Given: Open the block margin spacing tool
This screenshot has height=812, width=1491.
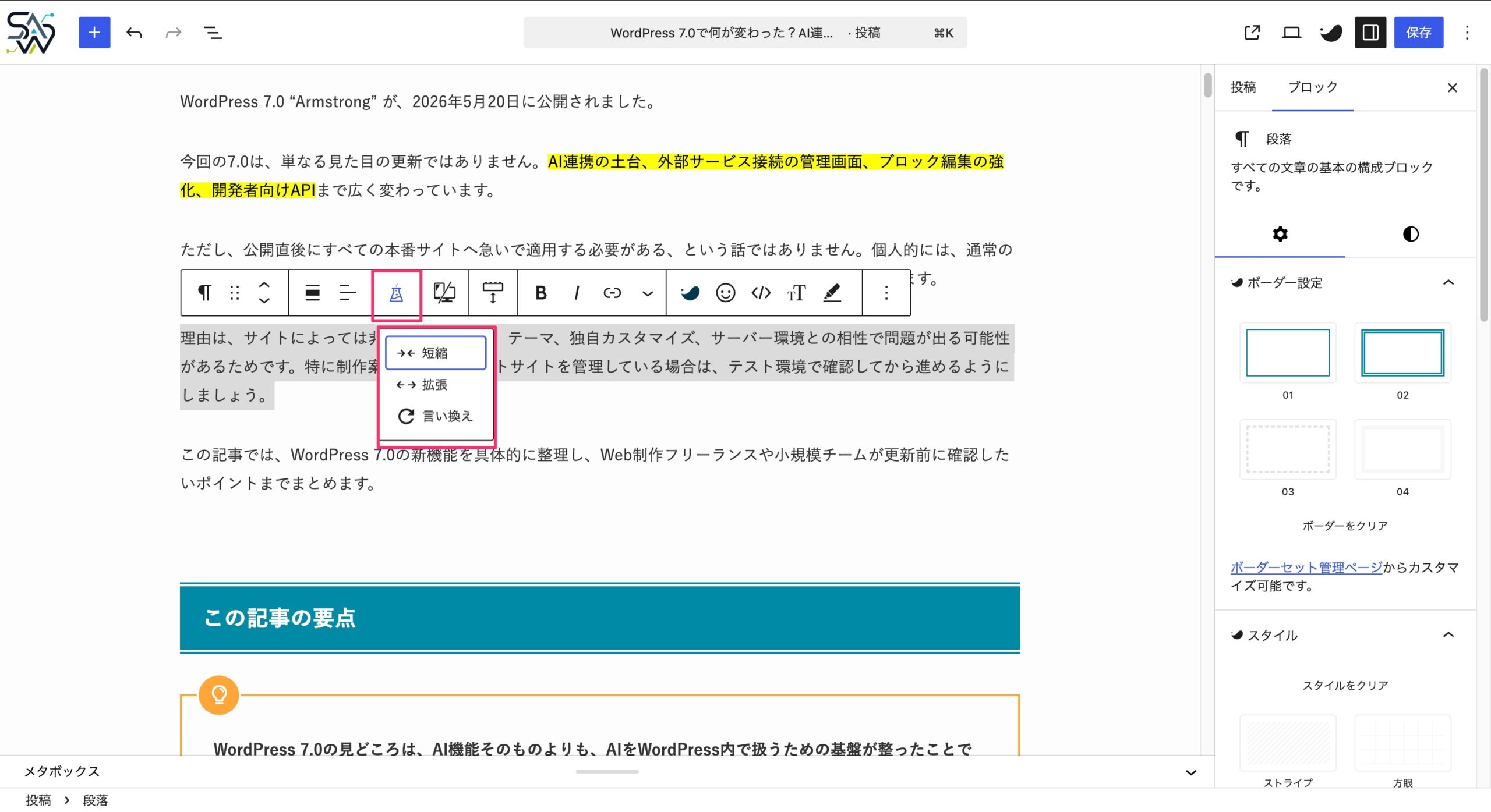Looking at the screenshot, I should pyautogui.click(x=493, y=293).
